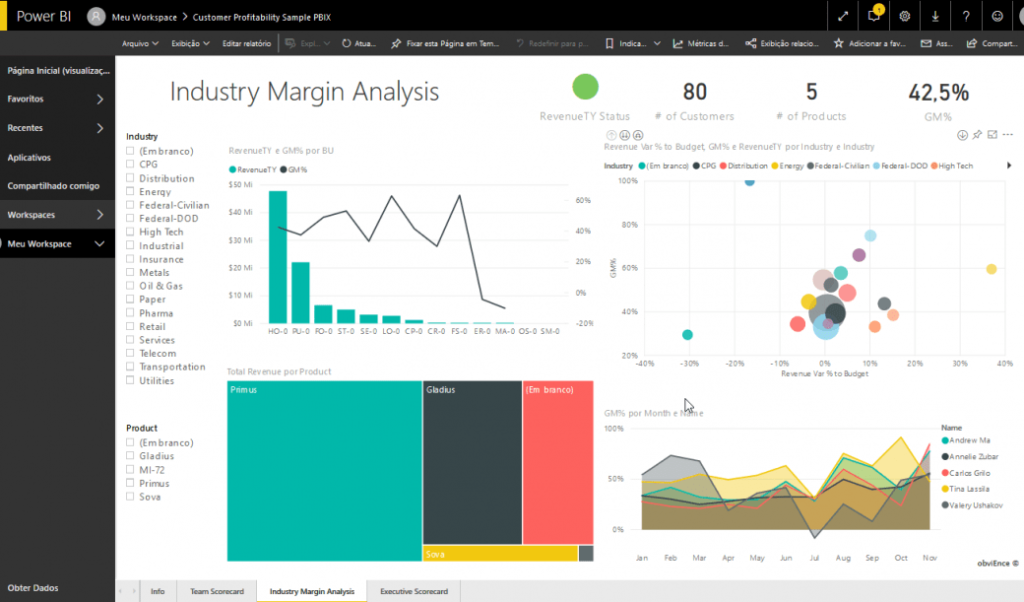Check the Federal-Civilian filter
This screenshot has height=602, width=1024.
(x=130, y=204)
